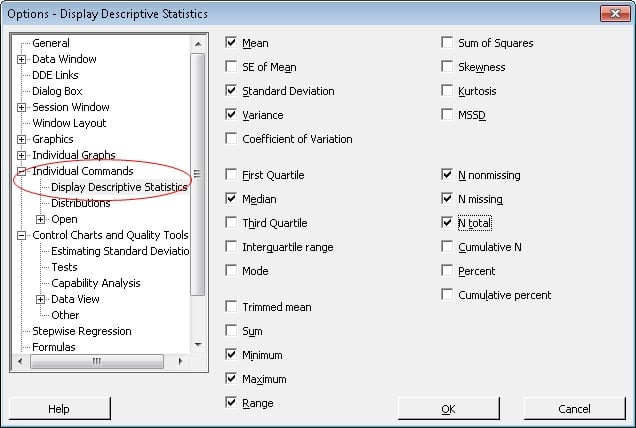The image size is (636, 428).
Task: Enable the Skewness statistic
Action: 448,67
